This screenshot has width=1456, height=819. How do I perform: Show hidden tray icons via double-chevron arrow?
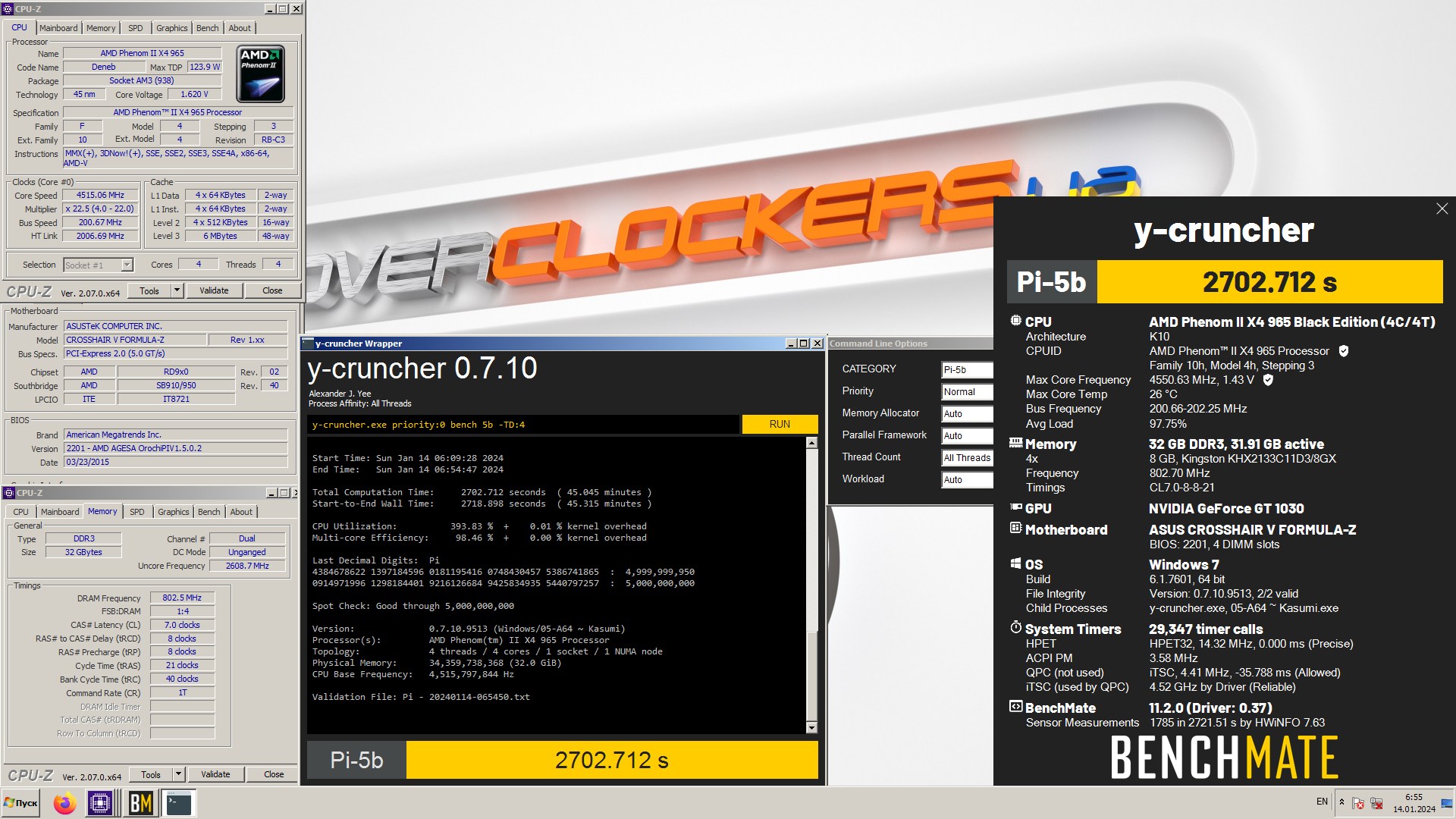(1341, 802)
